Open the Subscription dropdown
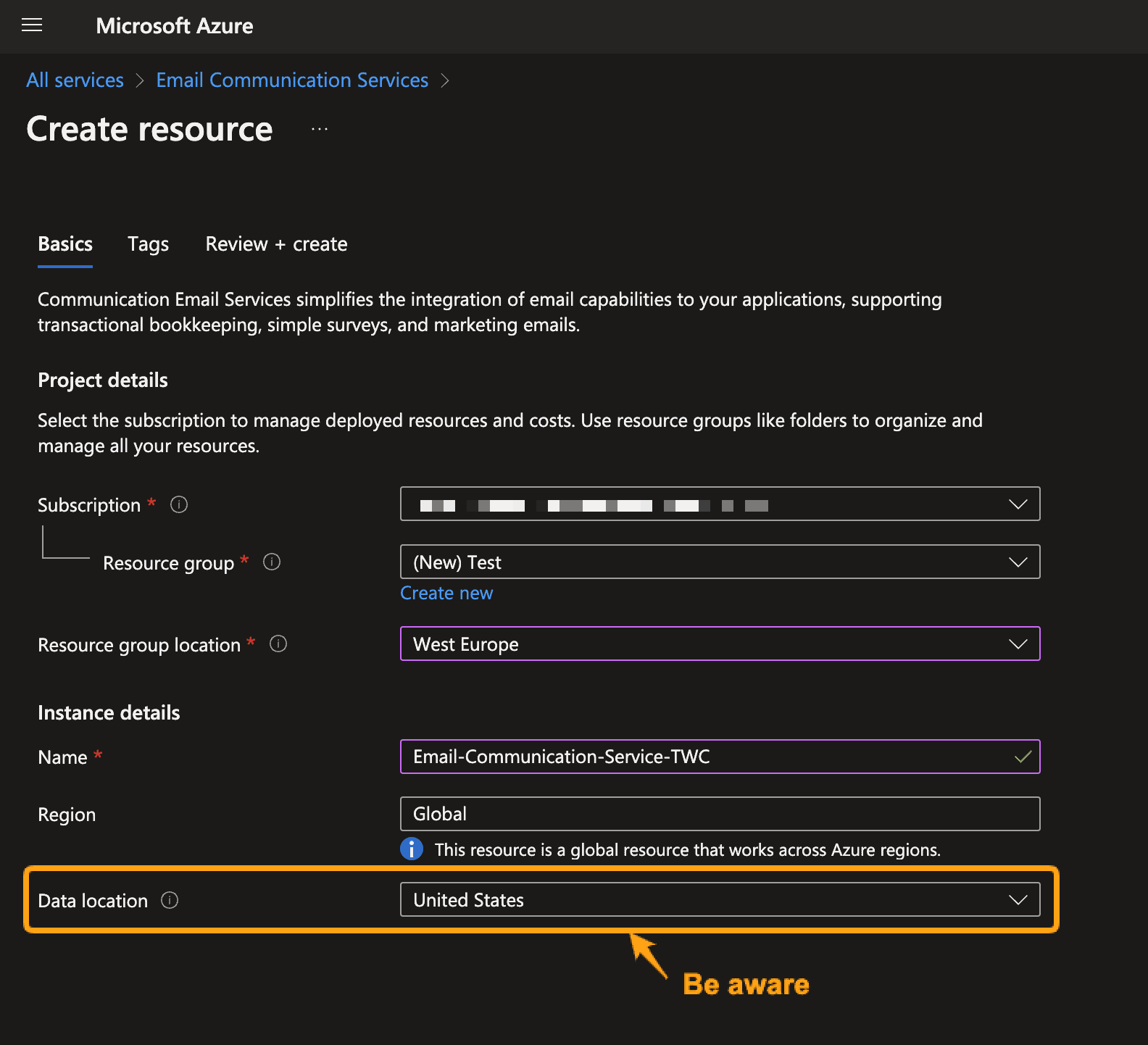The height and width of the screenshot is (1045, 1148). (x=720, y=504)
